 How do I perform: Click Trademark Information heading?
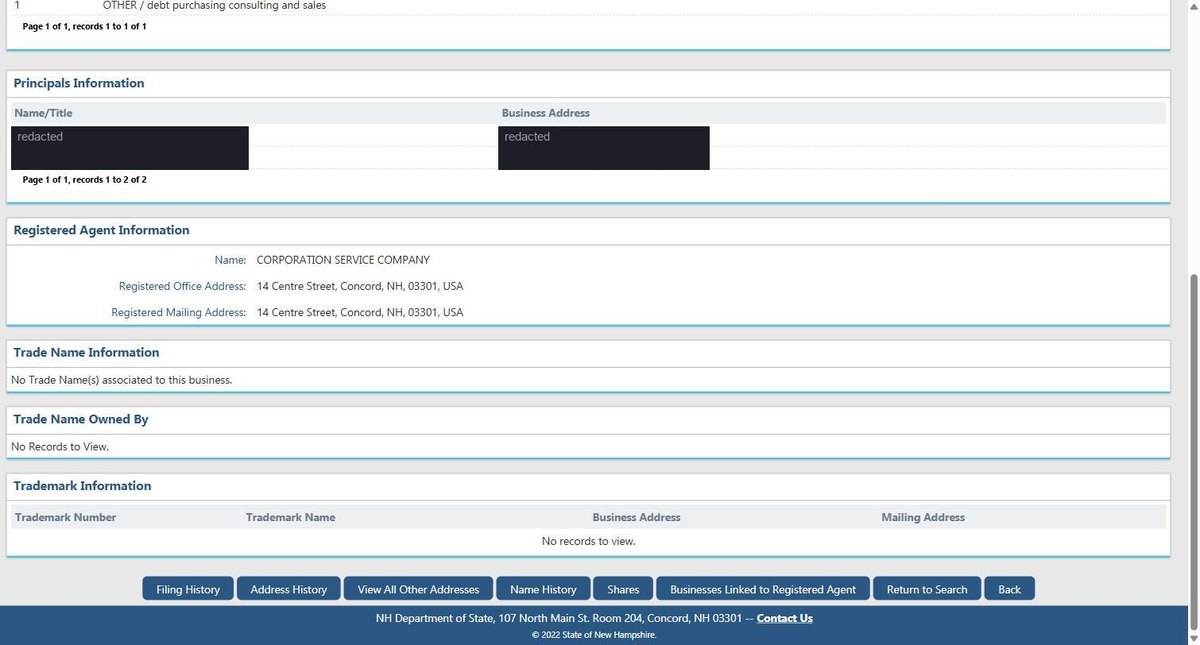pos(82,485)
